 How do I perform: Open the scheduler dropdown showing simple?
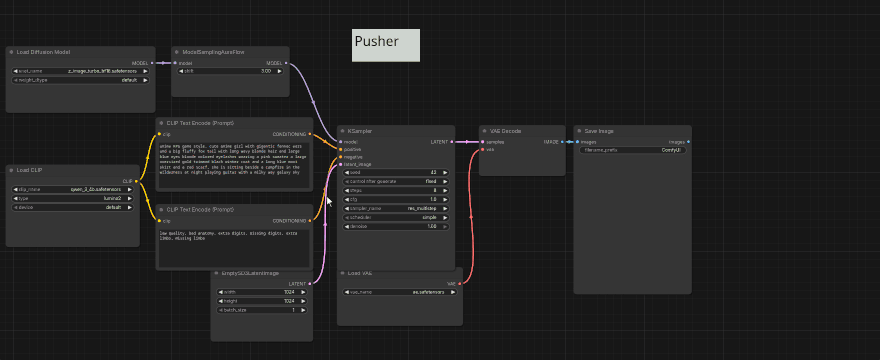396,217
